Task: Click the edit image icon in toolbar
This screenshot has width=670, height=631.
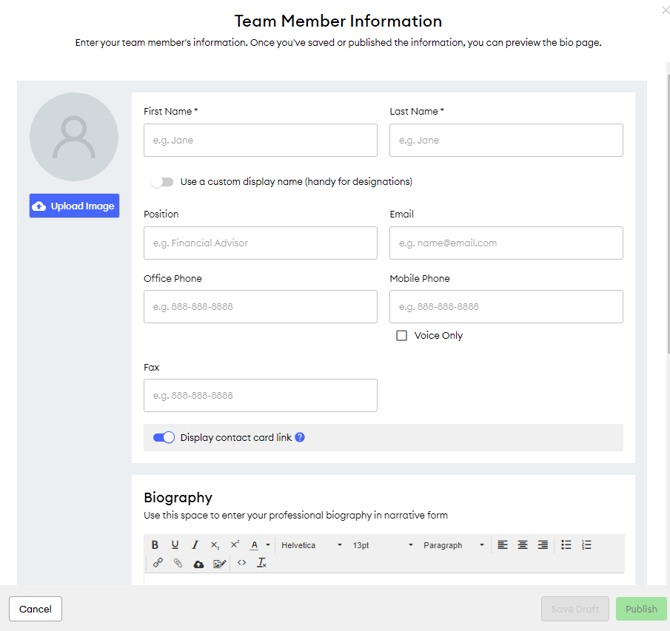Action: click(x=219, y=564)
